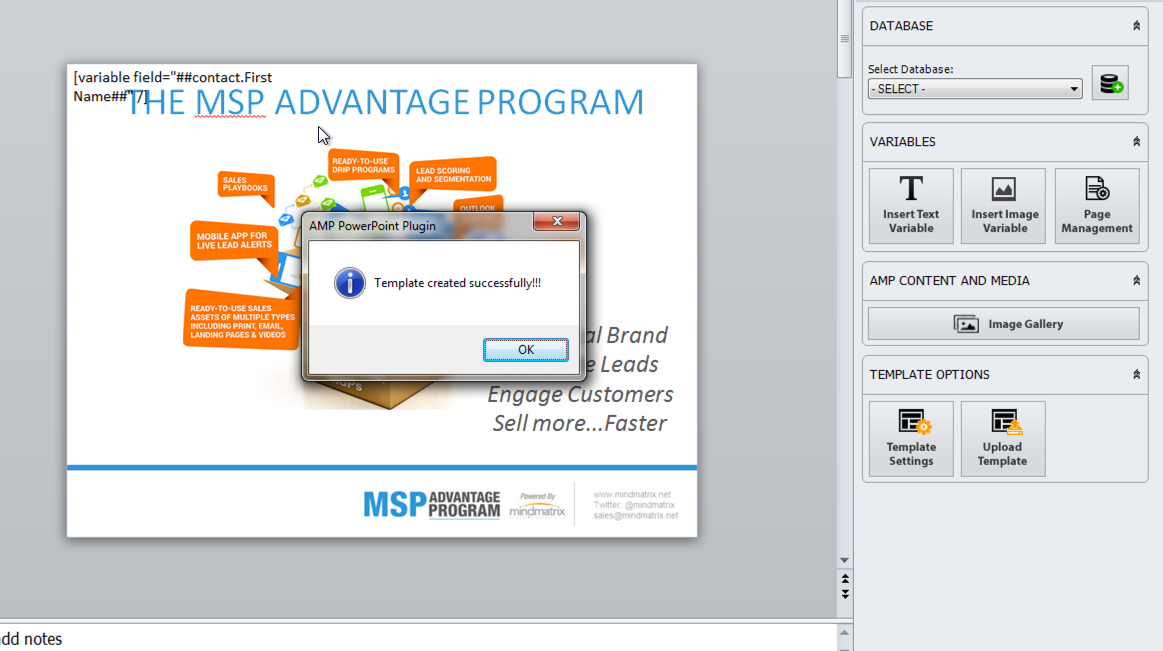The width and height of the screenshot is (1163, 651).
Task: Go to the previous slide with the double-up arrow
Action: 845,579
